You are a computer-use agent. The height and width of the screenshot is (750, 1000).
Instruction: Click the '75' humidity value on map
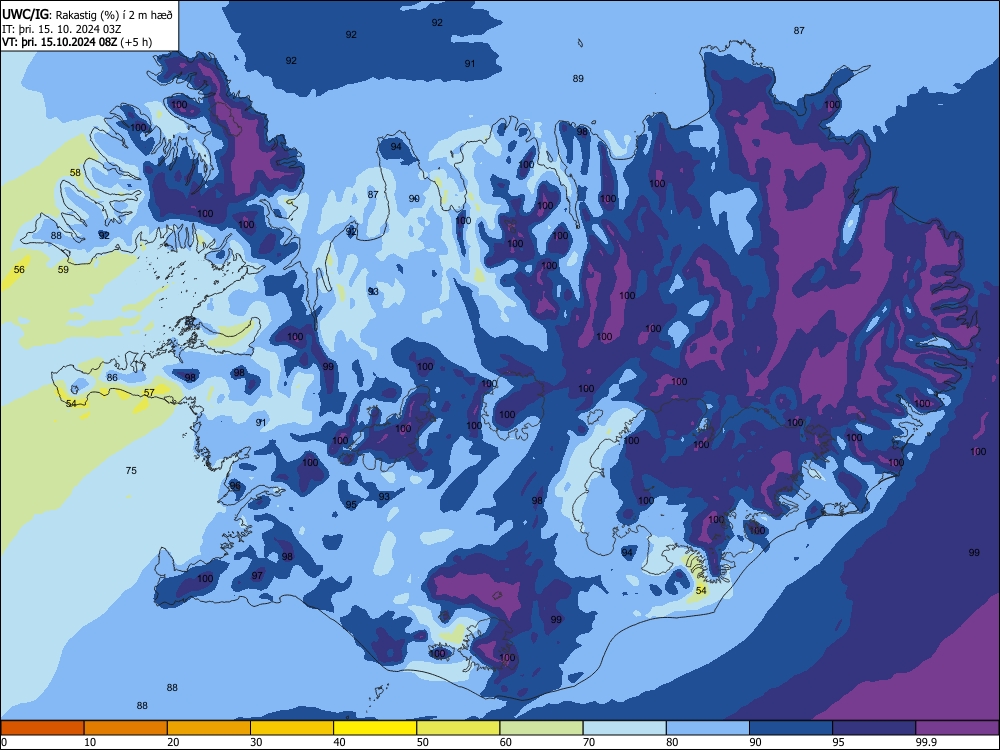pos(131,471)
